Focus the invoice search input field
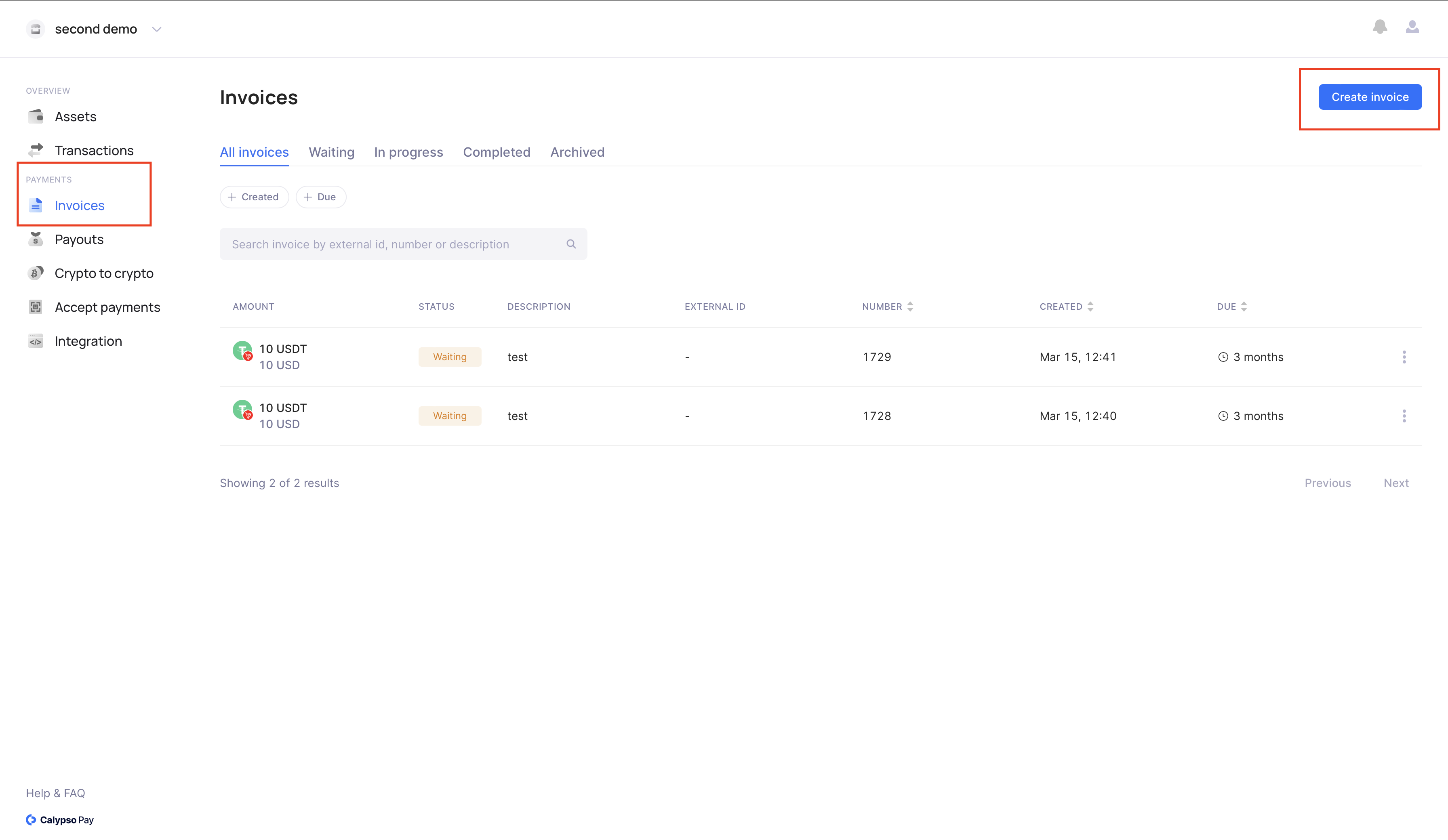The height and width of the screenshot is (840, 1448). click(391, 244)
